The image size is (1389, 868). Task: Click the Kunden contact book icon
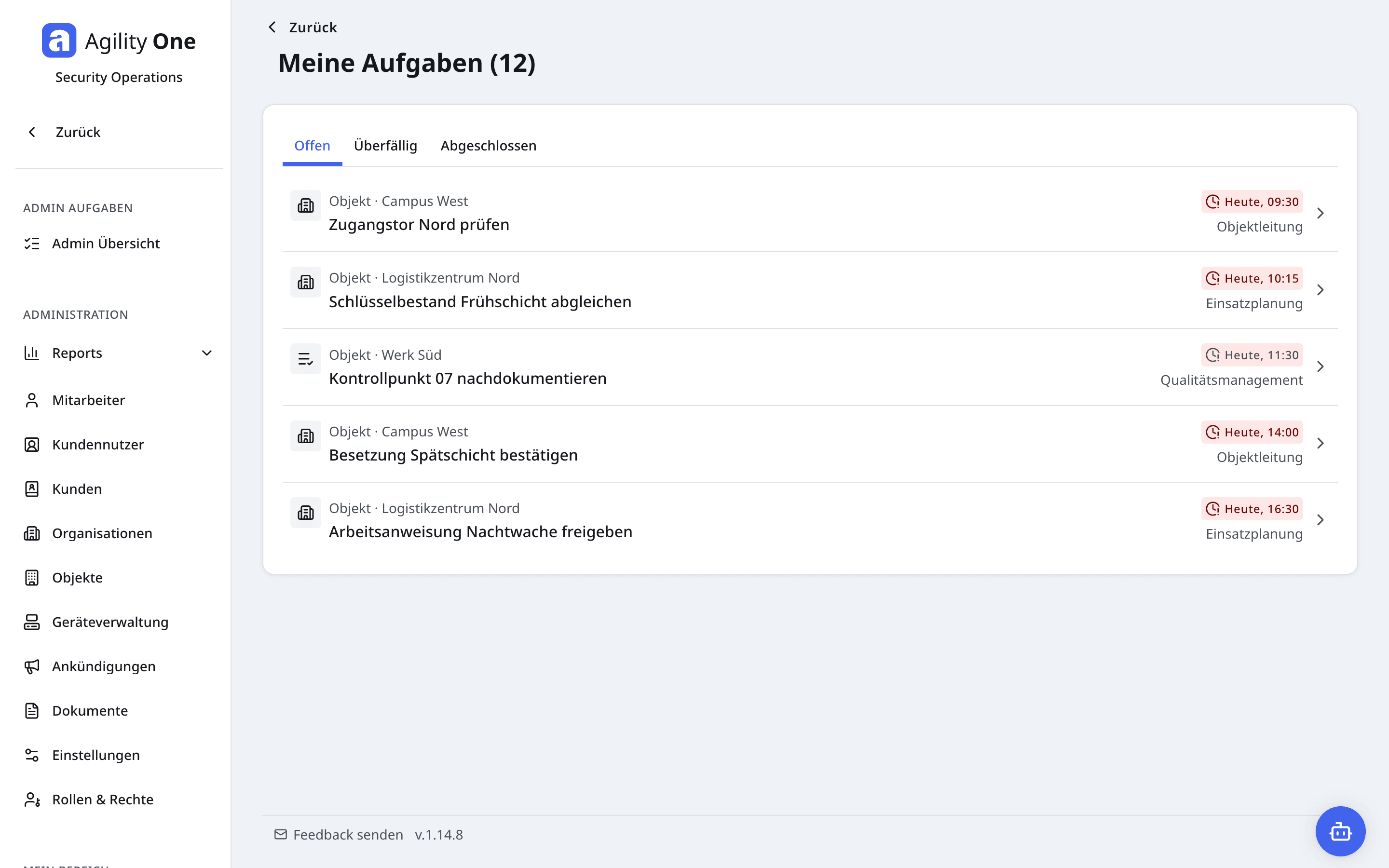coord(31,488)
